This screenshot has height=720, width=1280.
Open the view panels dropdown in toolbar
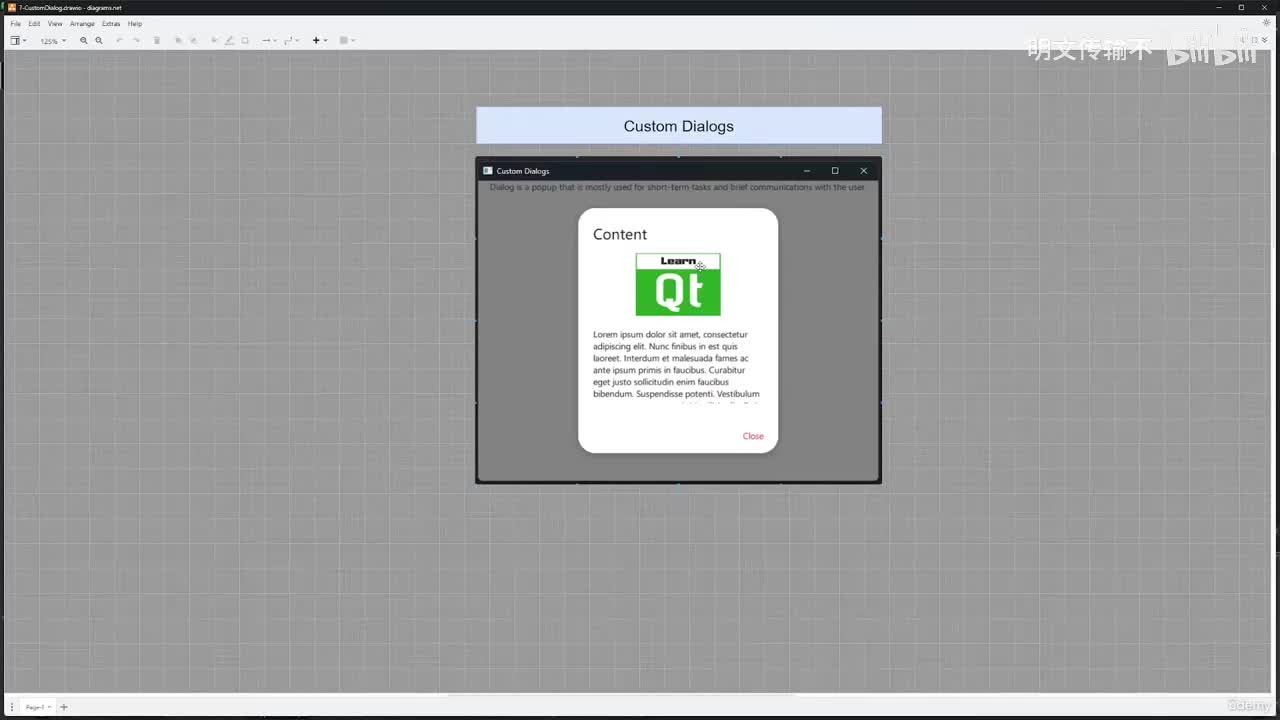click(18, 41)
